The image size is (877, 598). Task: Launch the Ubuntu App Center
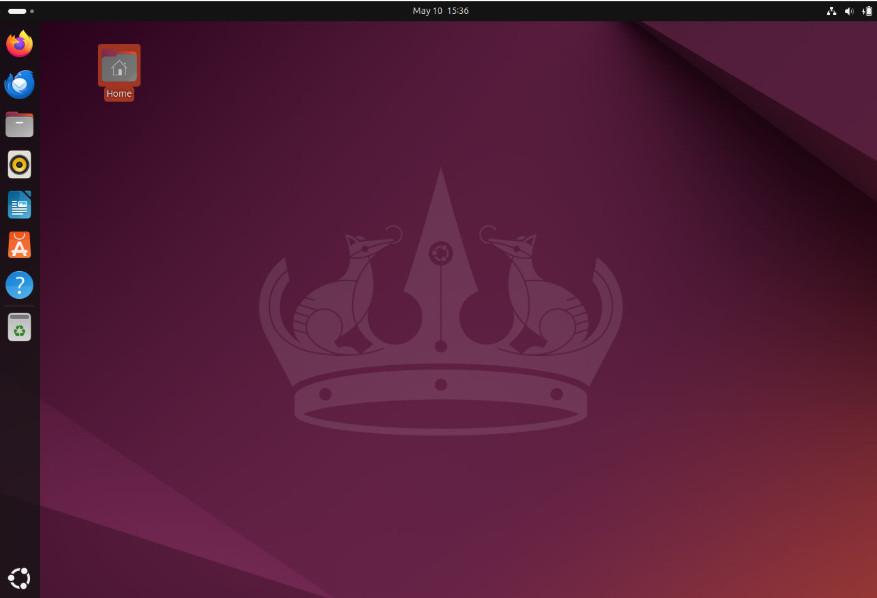pyautogui.click(x=18, y=244)
